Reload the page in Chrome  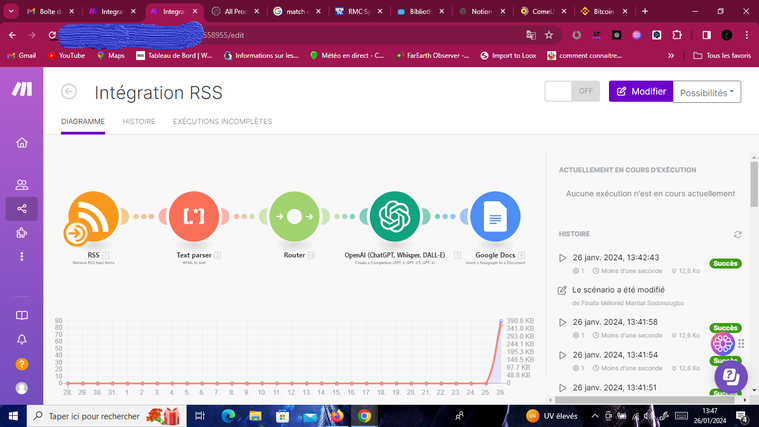point(52,35)
